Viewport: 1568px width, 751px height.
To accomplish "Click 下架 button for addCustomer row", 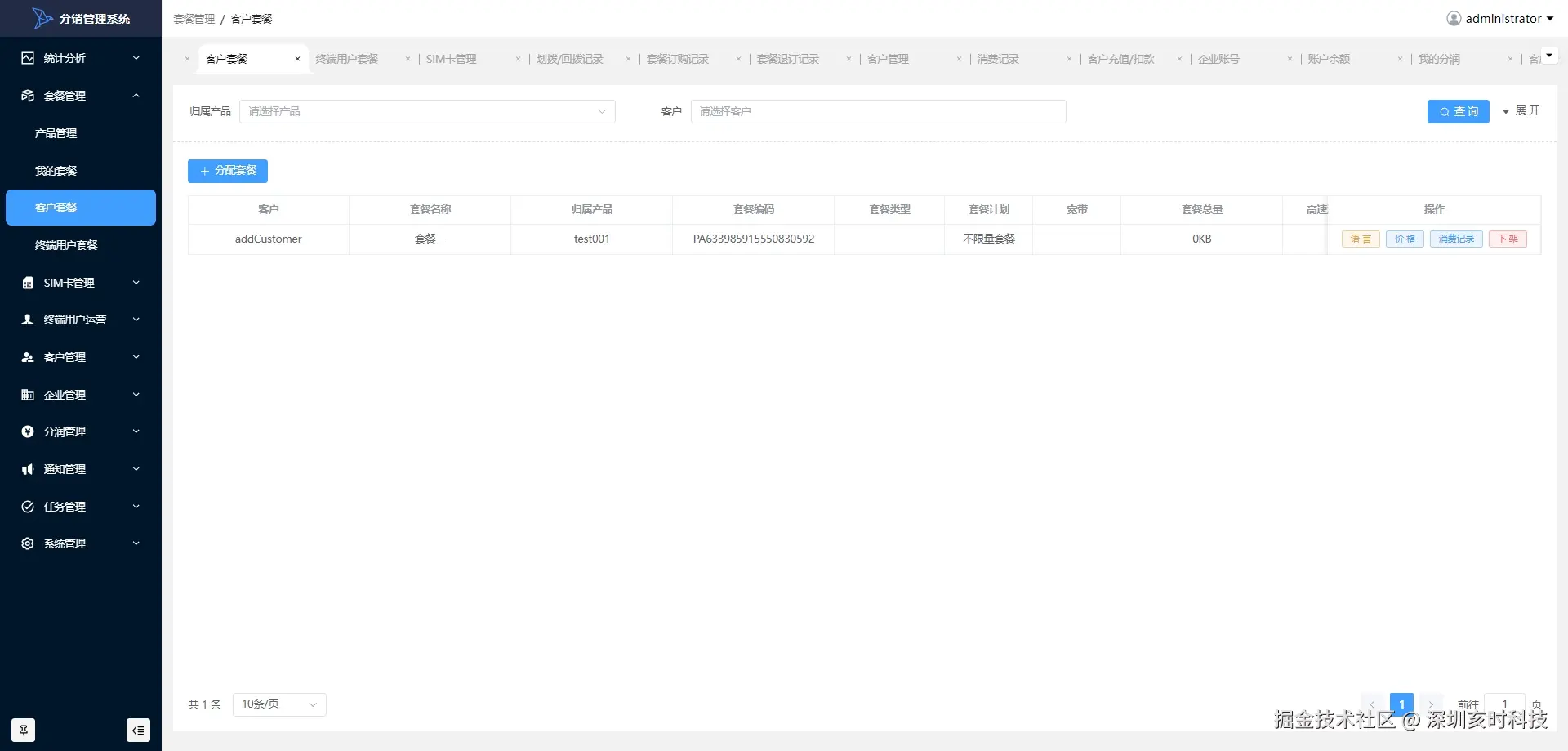I will click(1508, 239).
